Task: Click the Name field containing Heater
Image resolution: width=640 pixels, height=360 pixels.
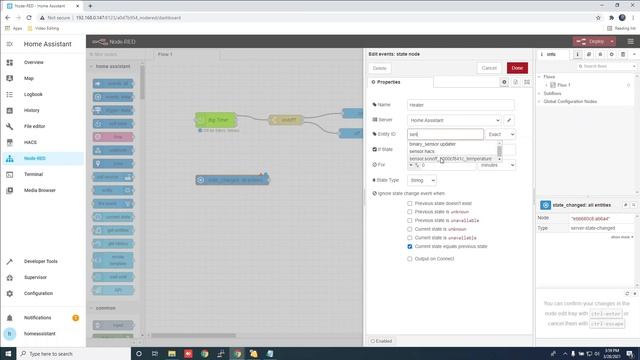Action: coord(460,105)
